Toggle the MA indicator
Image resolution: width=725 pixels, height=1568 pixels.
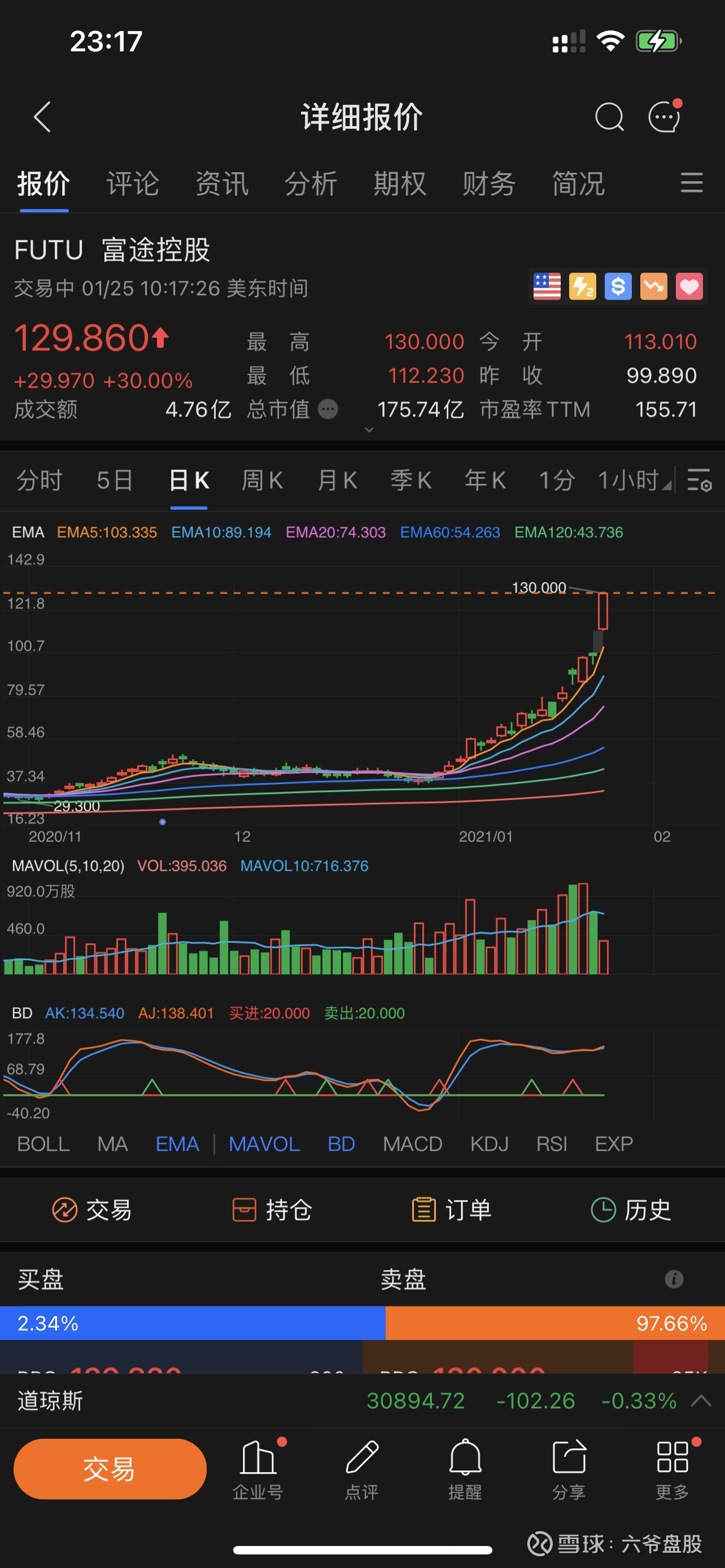112,1144
